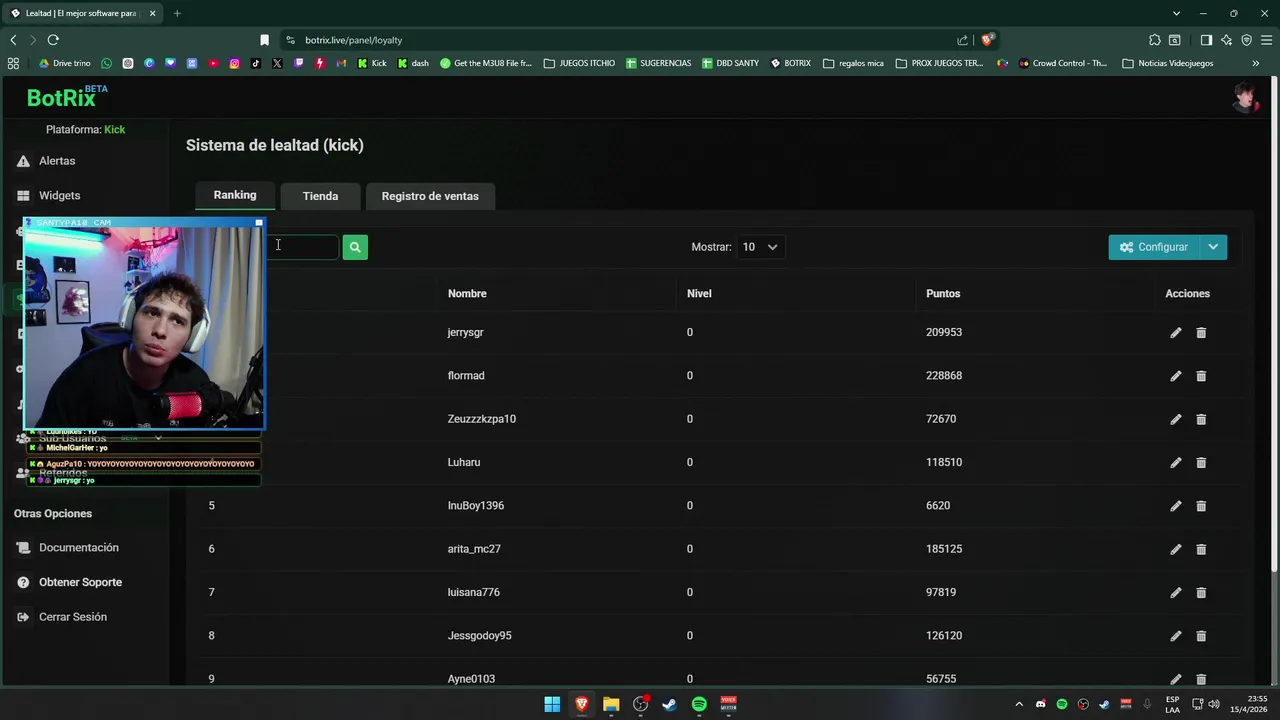Open browser extensions puzzle icon
Viewport: 1280px width, 720px height.
pos(1155,40)
